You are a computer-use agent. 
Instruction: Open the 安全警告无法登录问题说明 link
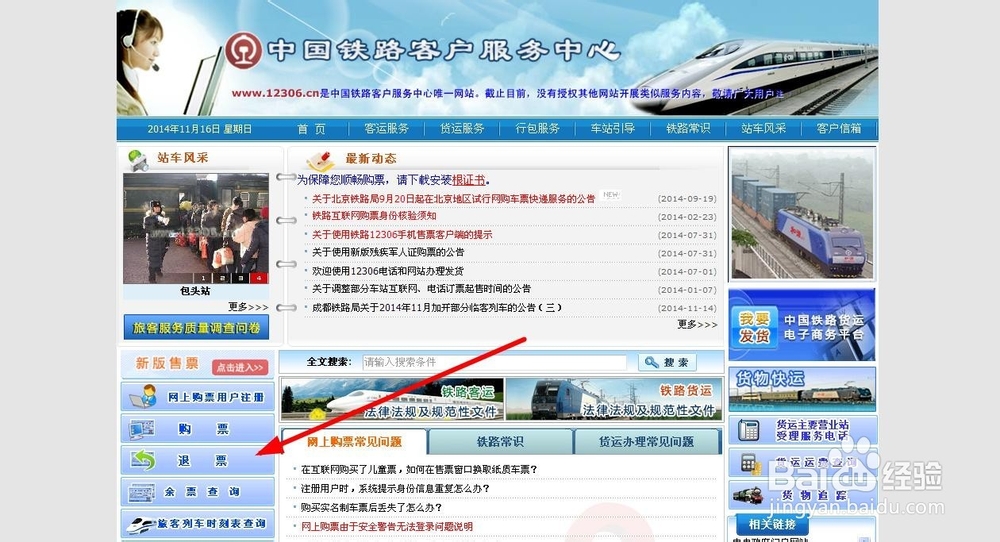click(x=387, y=527)
